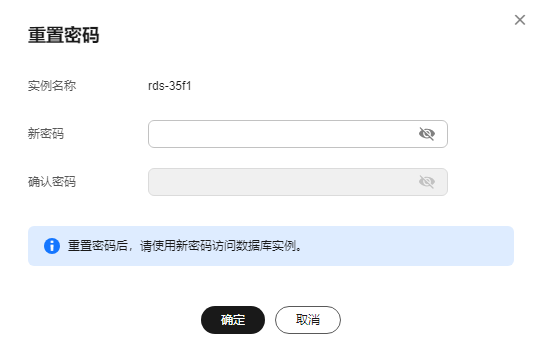Image resolution: width=541 pixels, height=361 pixels.
Task: Click the 实例名称 label
Action: (52, 86)
